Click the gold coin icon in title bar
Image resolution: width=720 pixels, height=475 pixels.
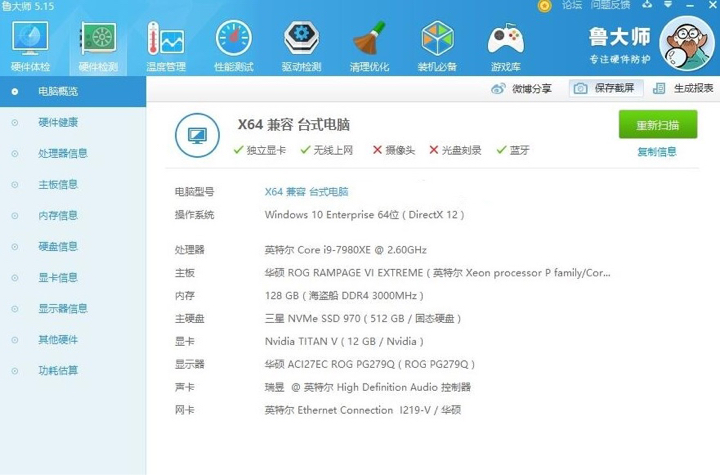point(545,6)
